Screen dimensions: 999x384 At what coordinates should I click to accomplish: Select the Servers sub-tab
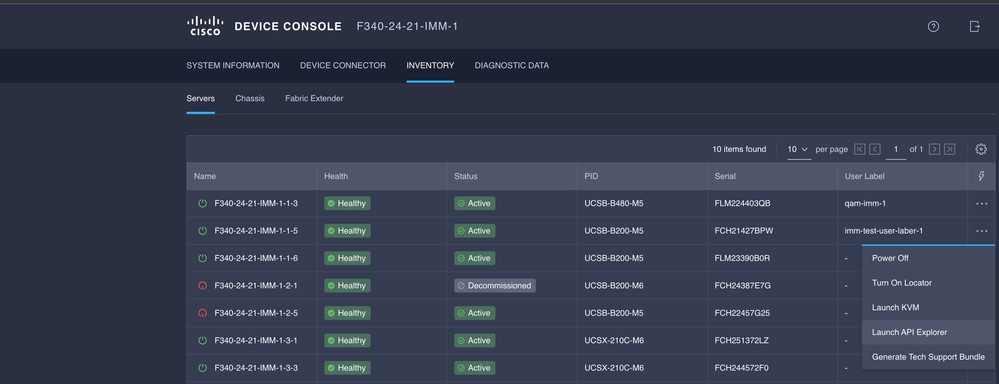pos(201,99)
